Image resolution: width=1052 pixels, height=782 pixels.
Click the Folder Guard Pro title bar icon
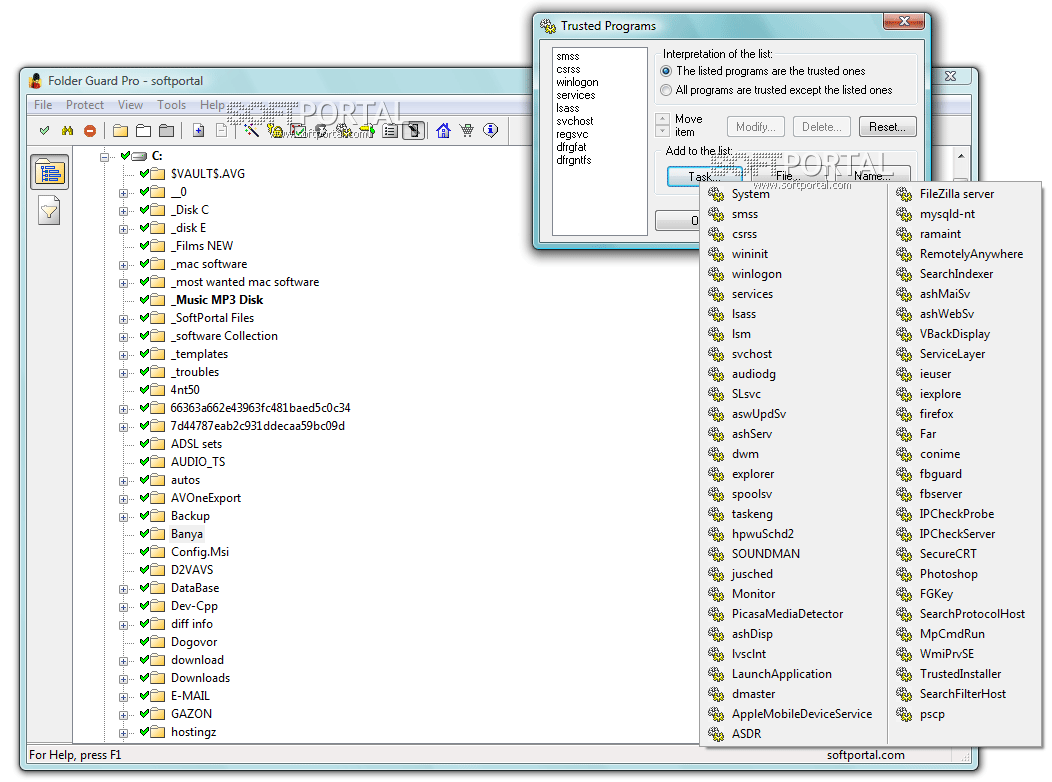pyautogui.click(x=36, y=81)
